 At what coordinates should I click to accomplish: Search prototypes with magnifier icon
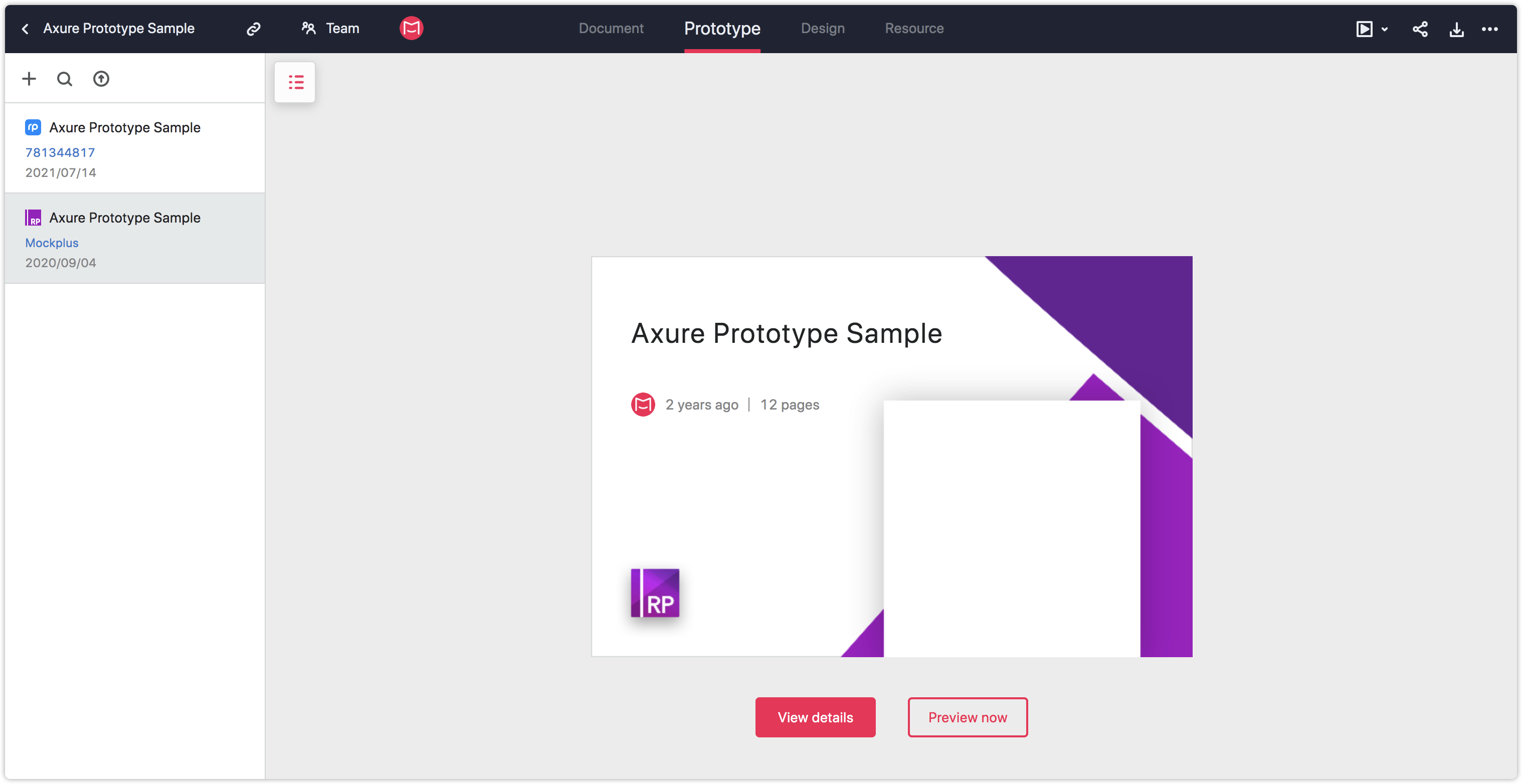[x=64, y=79]
